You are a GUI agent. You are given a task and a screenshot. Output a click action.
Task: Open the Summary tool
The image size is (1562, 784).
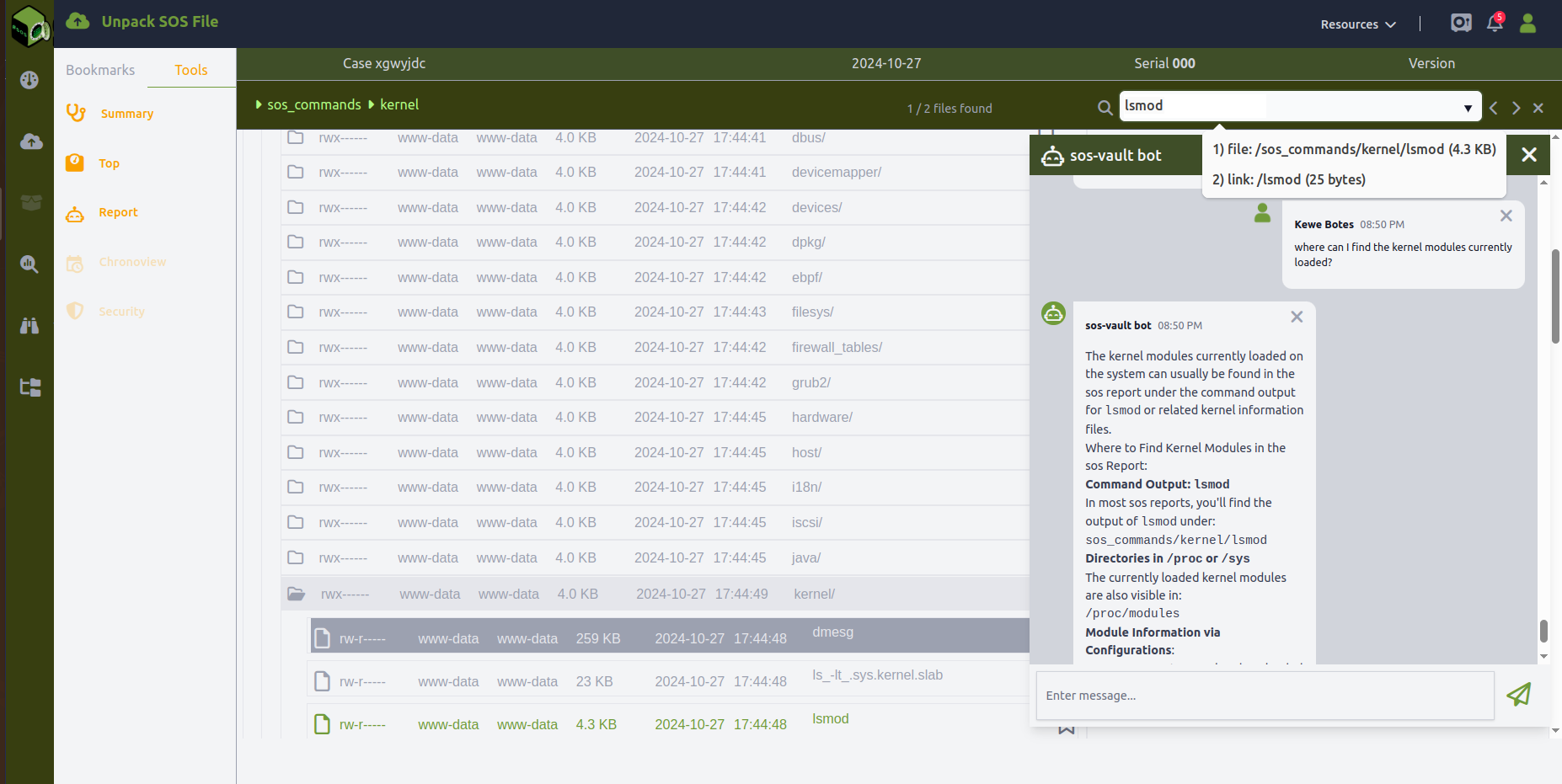click(x=127, y=114)
